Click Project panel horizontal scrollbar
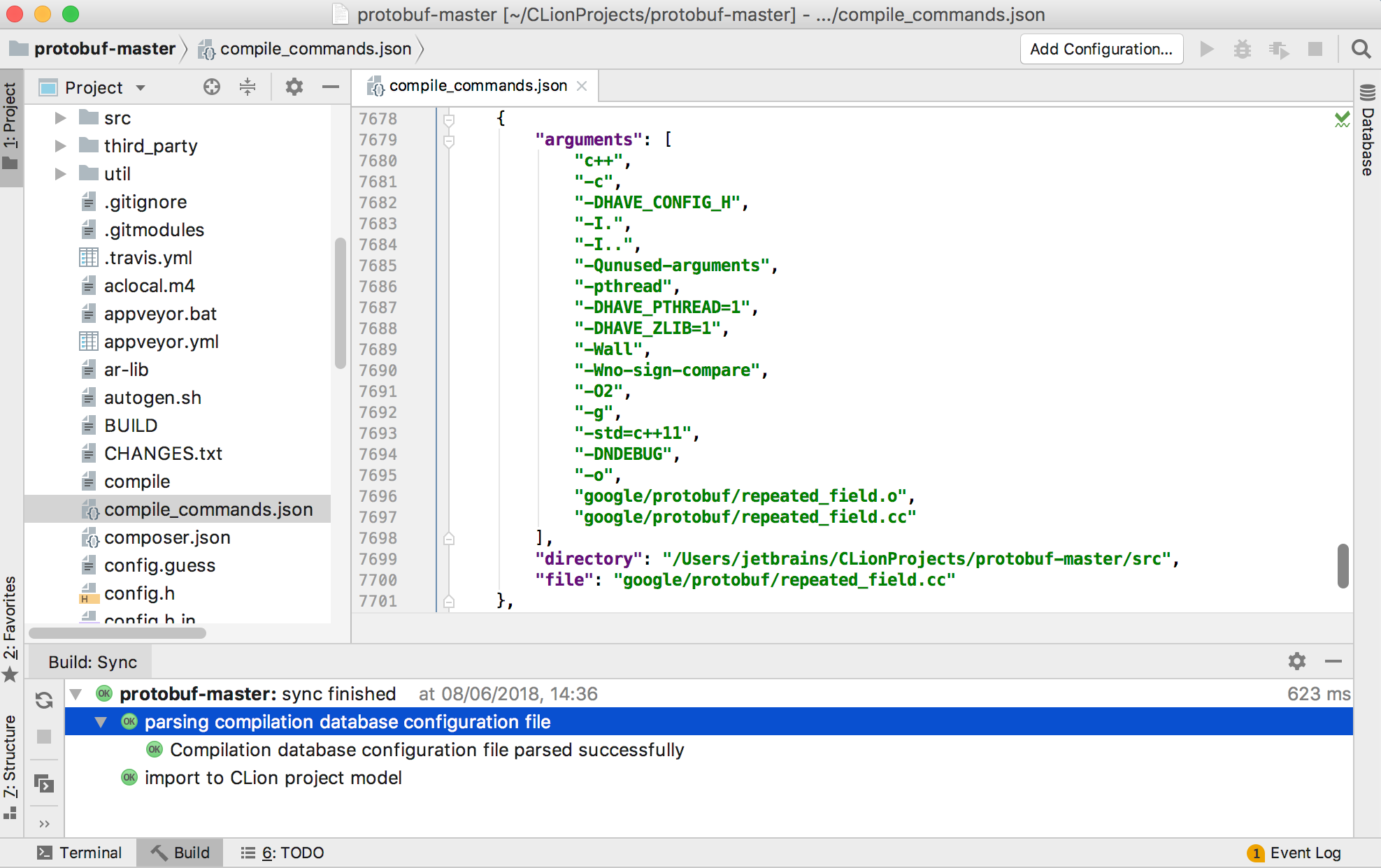Viewport: 1381px width, 868px height. pyautogui.click(x=117, y=633)
